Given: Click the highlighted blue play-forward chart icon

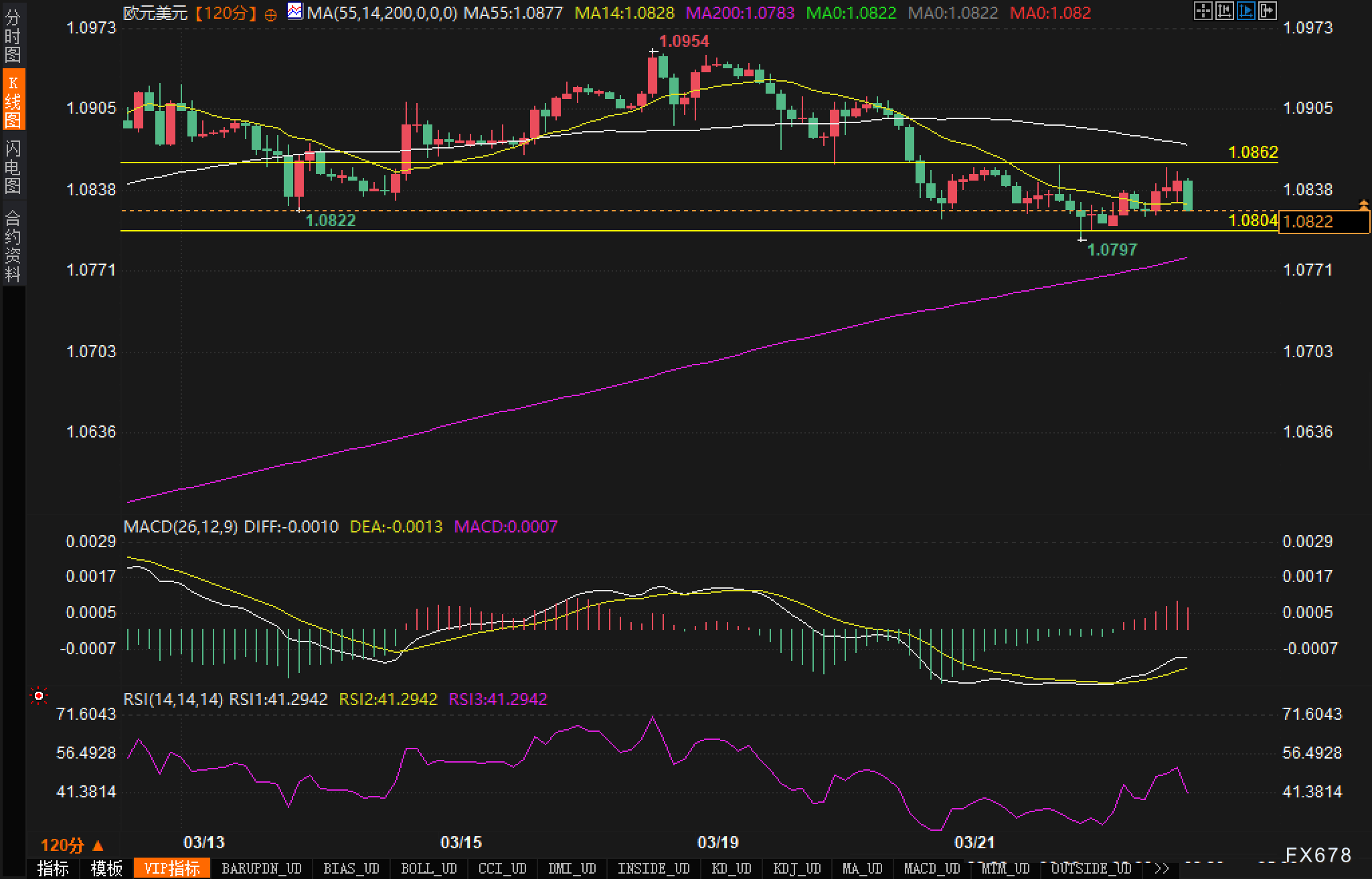Looking at the screenshot, I should pyautogui.click(x=1246, y=11).
